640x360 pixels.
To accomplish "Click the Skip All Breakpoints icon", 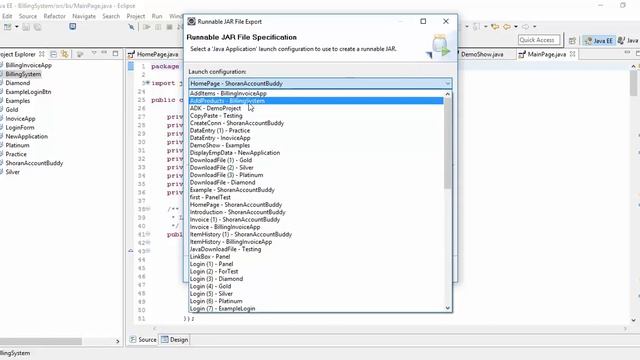I will click(x=131, y=27).
